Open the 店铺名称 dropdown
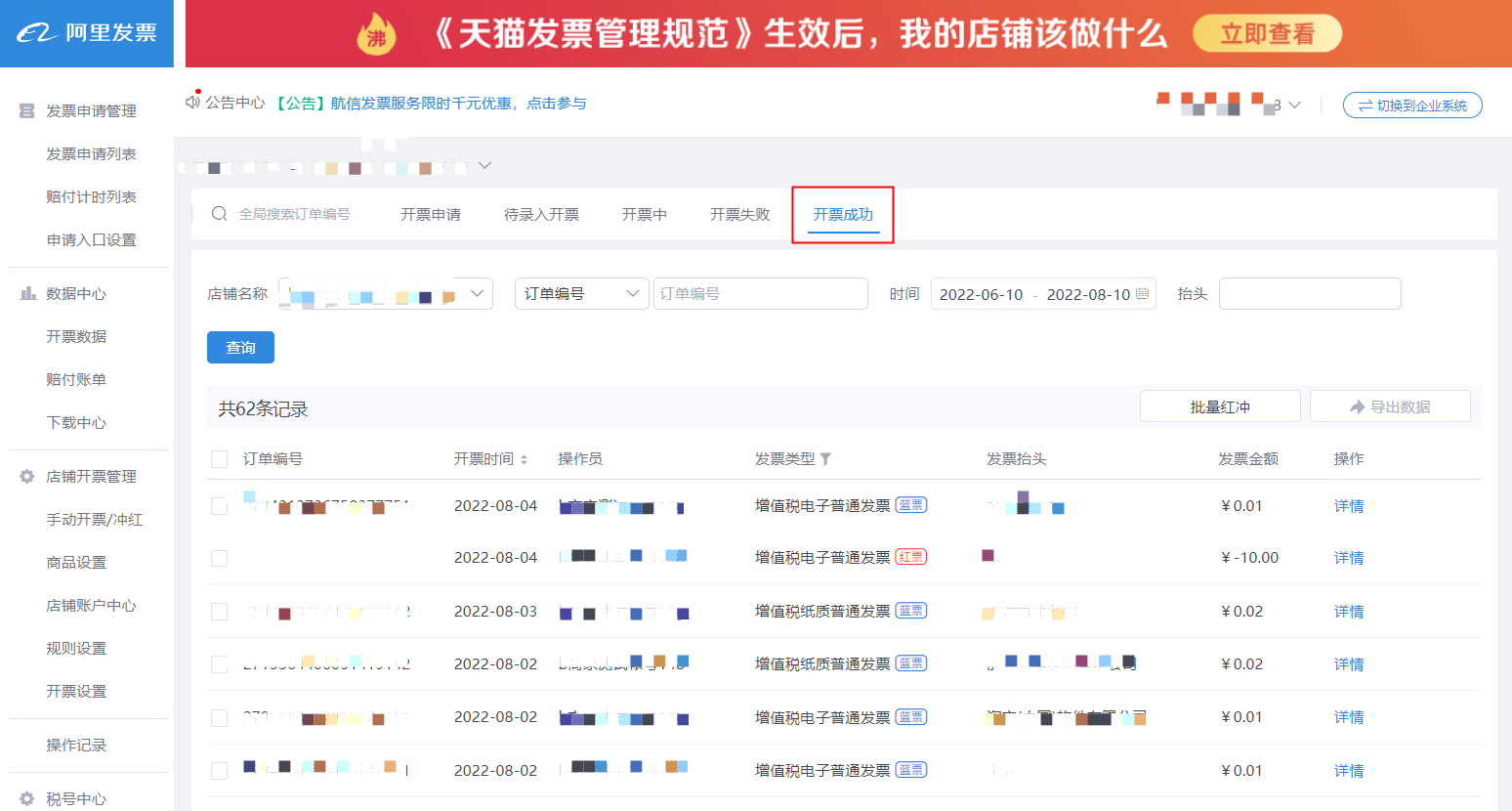This screenshot has height=811, width=1512. [386, 293]
